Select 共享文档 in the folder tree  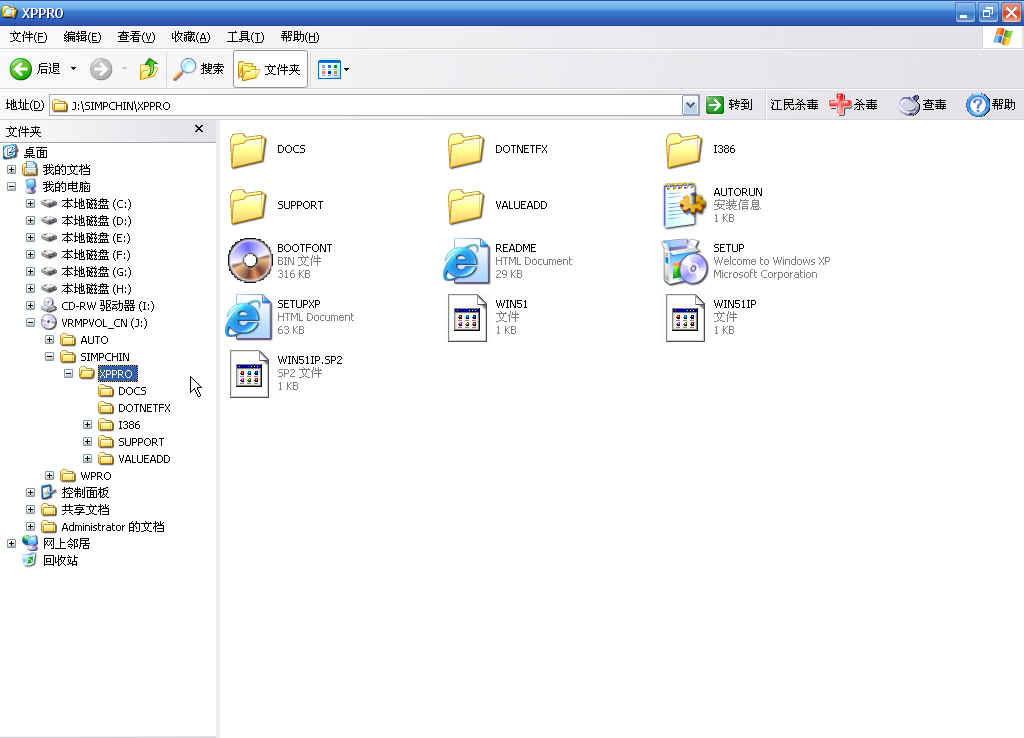85,509
